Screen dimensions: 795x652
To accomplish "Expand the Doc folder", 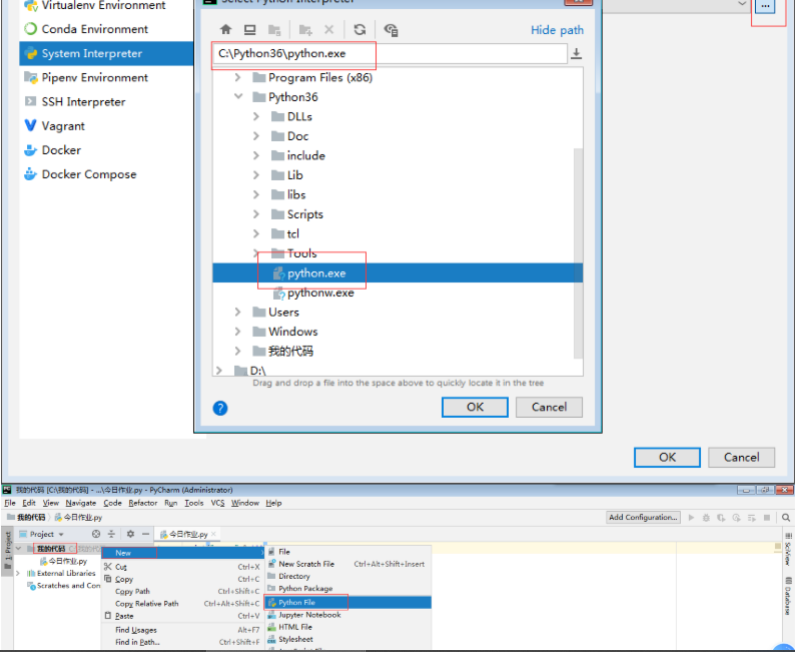I will coord(256,136).
